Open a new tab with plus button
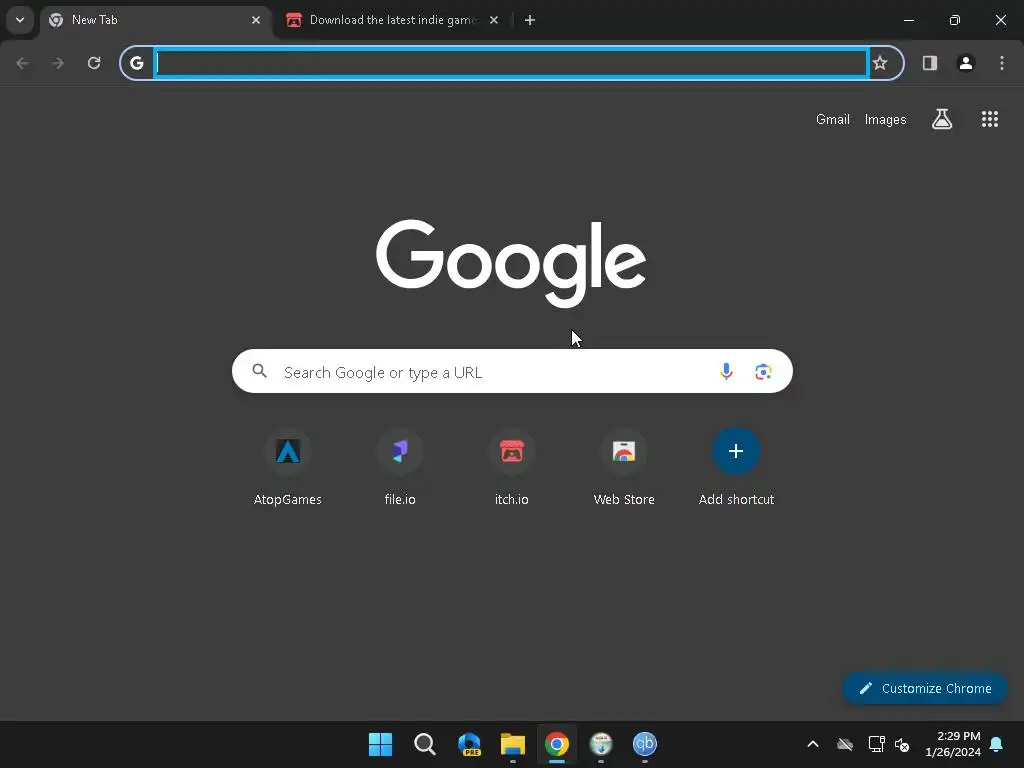The image size is (1024, 768). coord(530,20)
